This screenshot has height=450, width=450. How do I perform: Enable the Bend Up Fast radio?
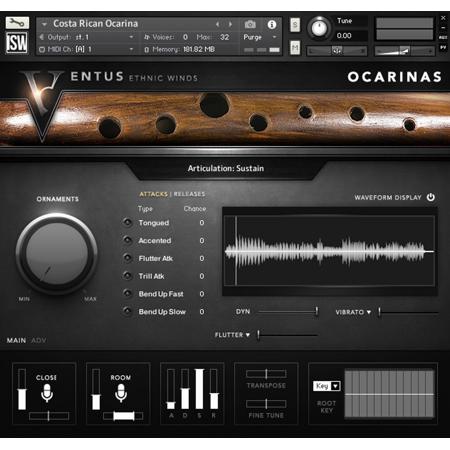tap(127, 293)
